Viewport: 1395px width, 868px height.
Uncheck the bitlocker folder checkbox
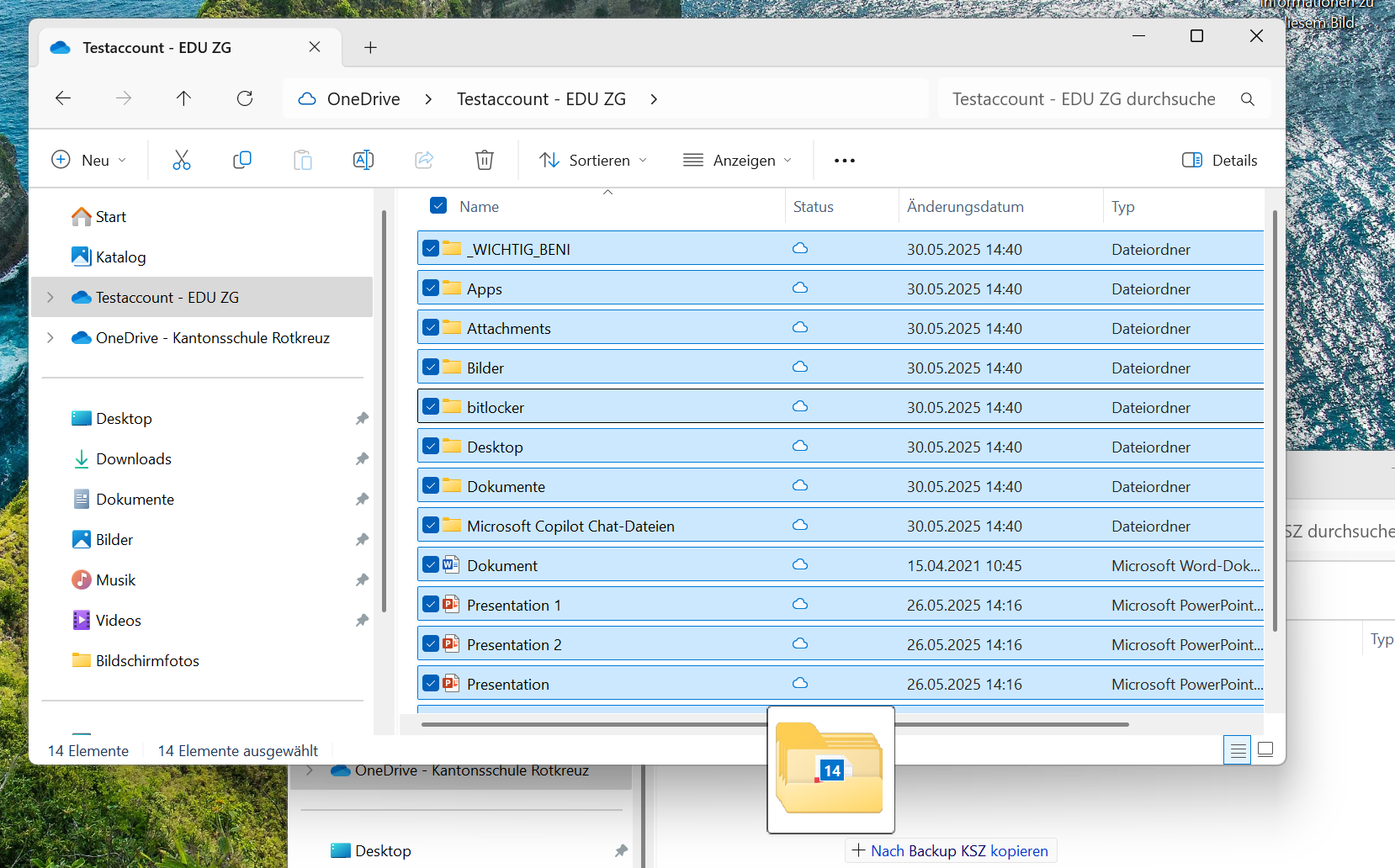pyautogui.click(x=431, y=406)
